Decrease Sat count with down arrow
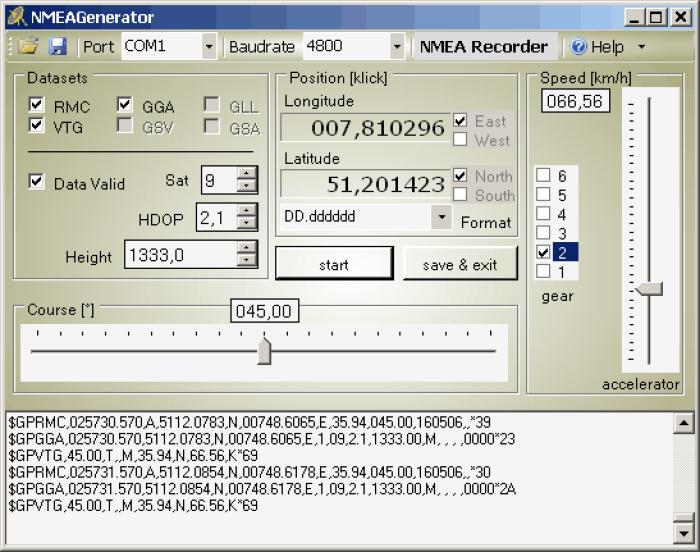This screenshot has width=700, height=552. click(x=246, y=186)
